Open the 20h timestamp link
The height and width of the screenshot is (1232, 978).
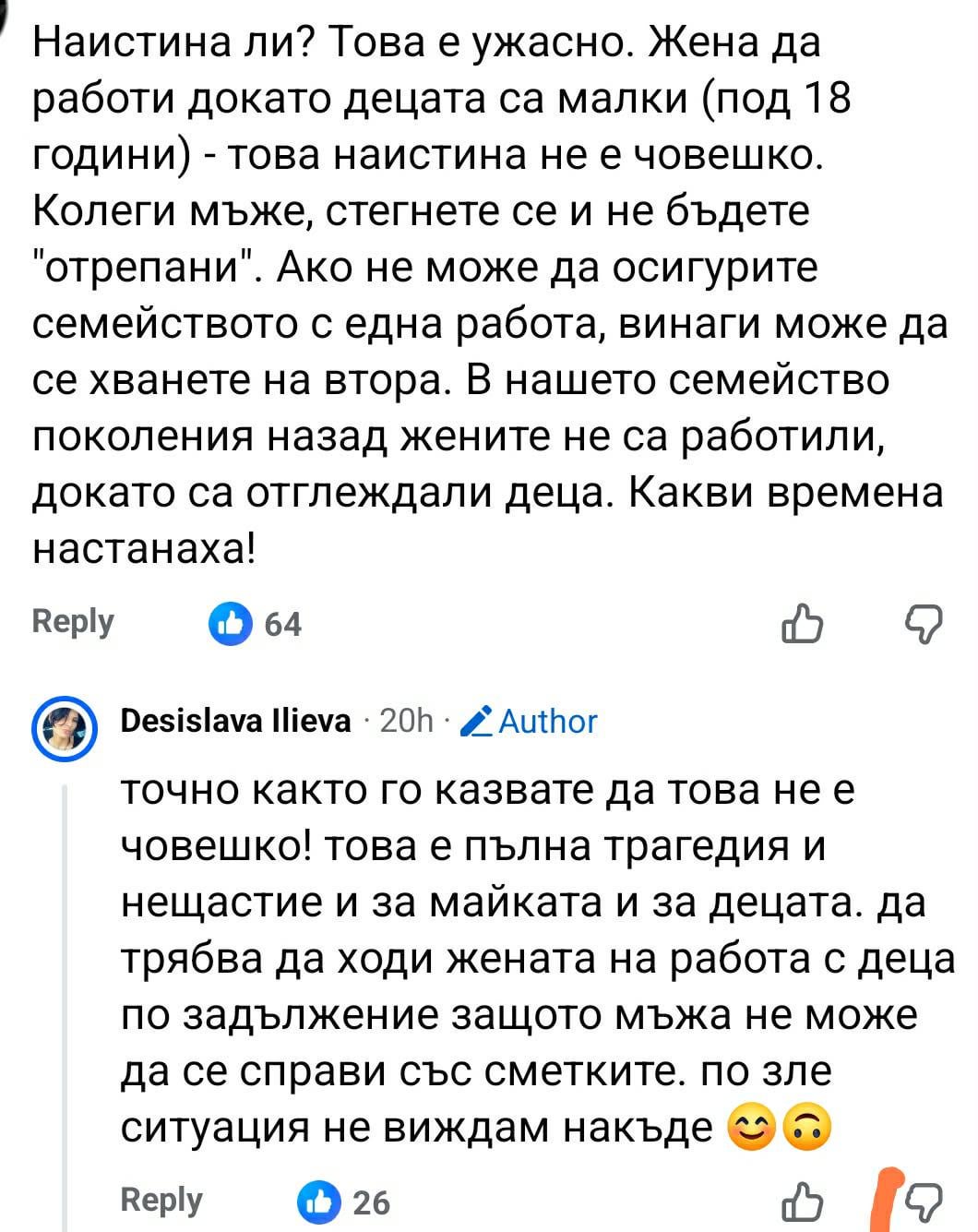pos(406,721)
